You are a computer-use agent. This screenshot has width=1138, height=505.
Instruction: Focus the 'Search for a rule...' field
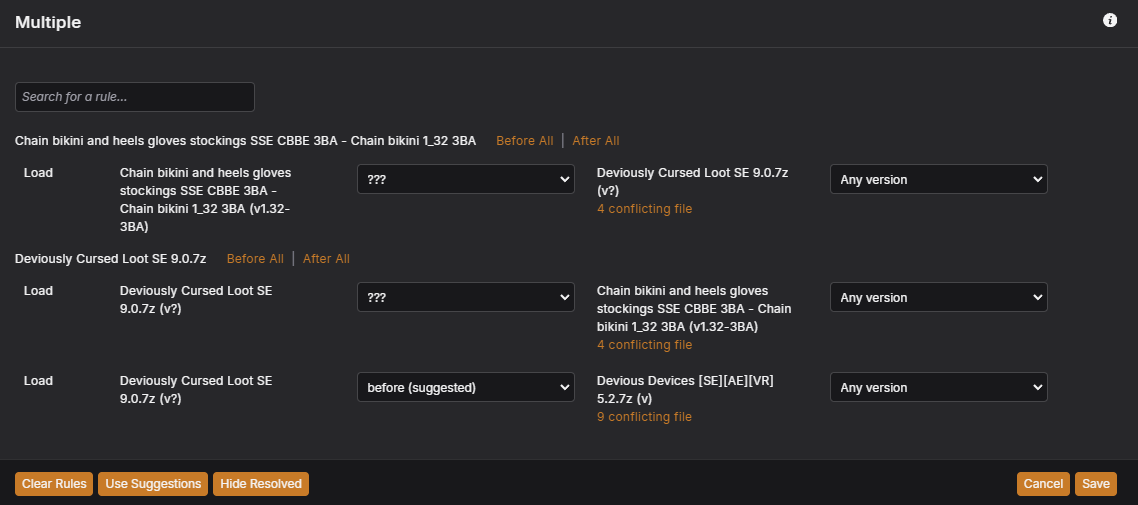(135, 97)
